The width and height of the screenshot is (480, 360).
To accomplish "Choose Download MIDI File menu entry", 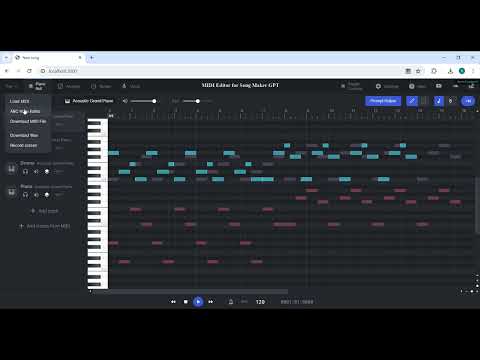I will point(28,121).
